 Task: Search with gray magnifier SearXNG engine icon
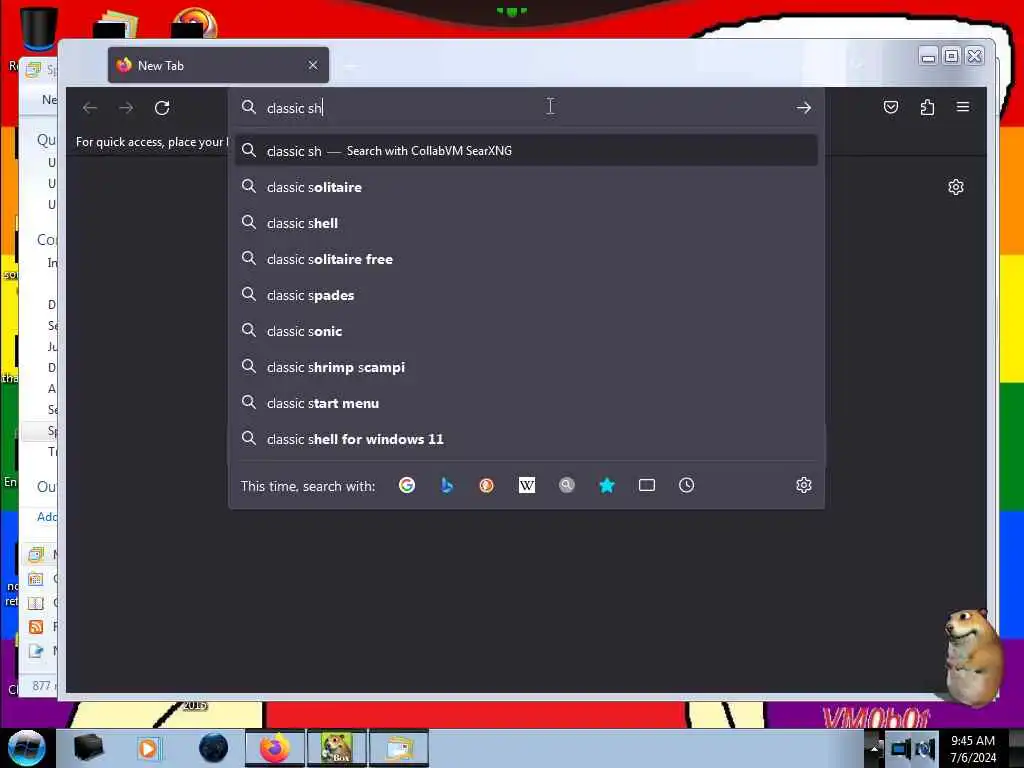pyautogui.click(x=567, y=485)
